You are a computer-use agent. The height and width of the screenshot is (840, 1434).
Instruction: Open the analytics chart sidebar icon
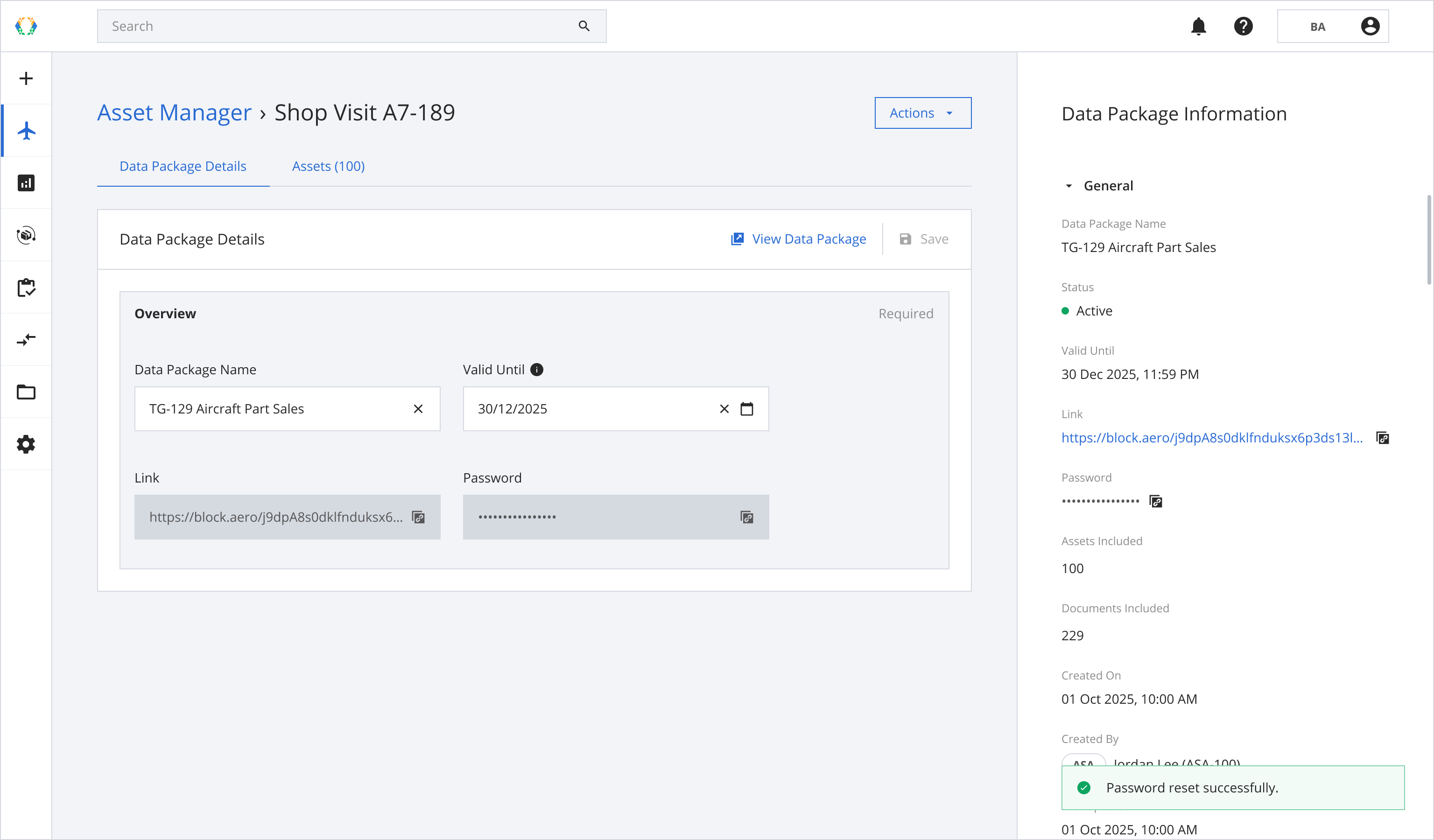26,183
